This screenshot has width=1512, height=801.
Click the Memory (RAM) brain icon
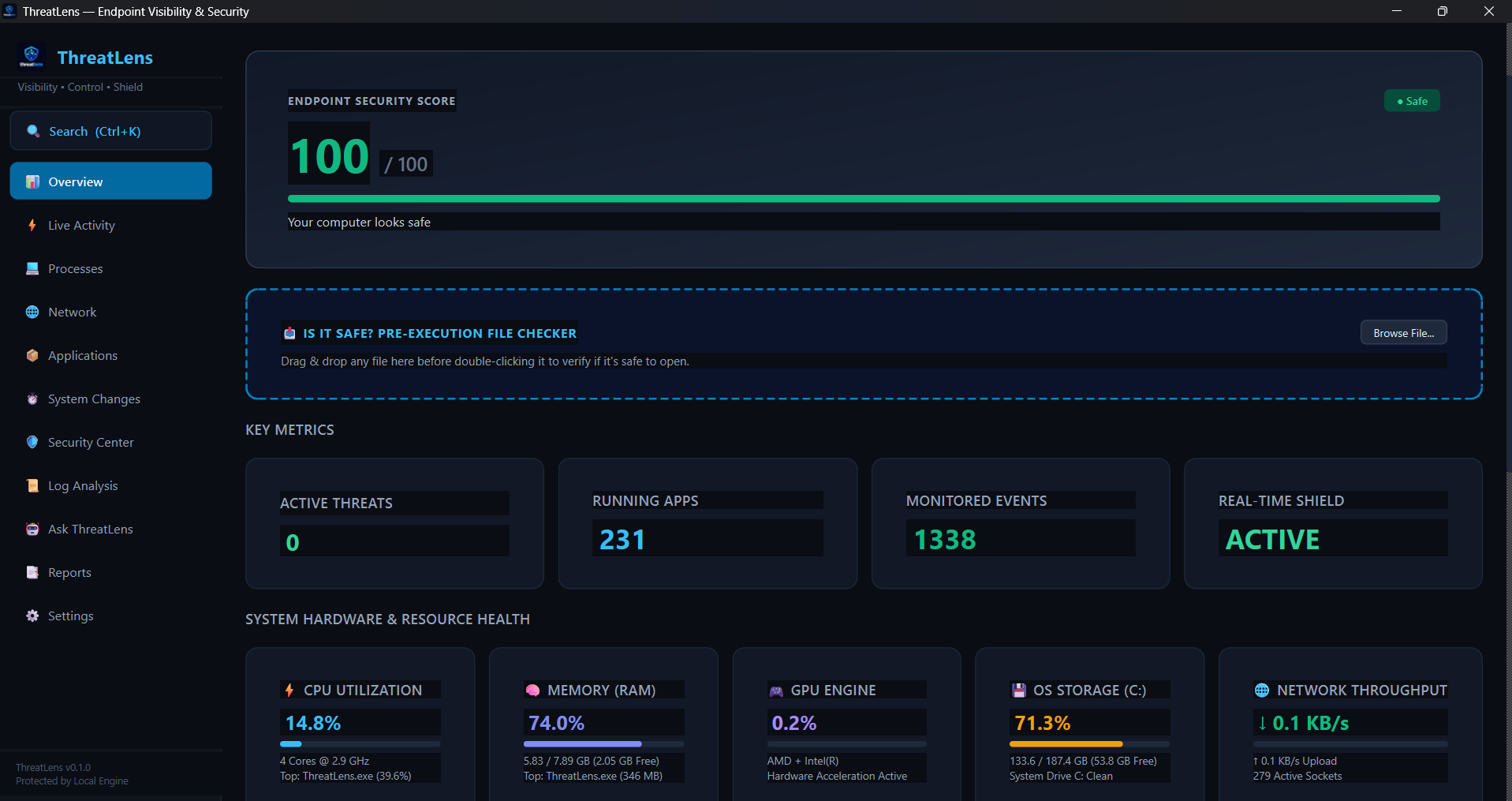coord(532,690)
